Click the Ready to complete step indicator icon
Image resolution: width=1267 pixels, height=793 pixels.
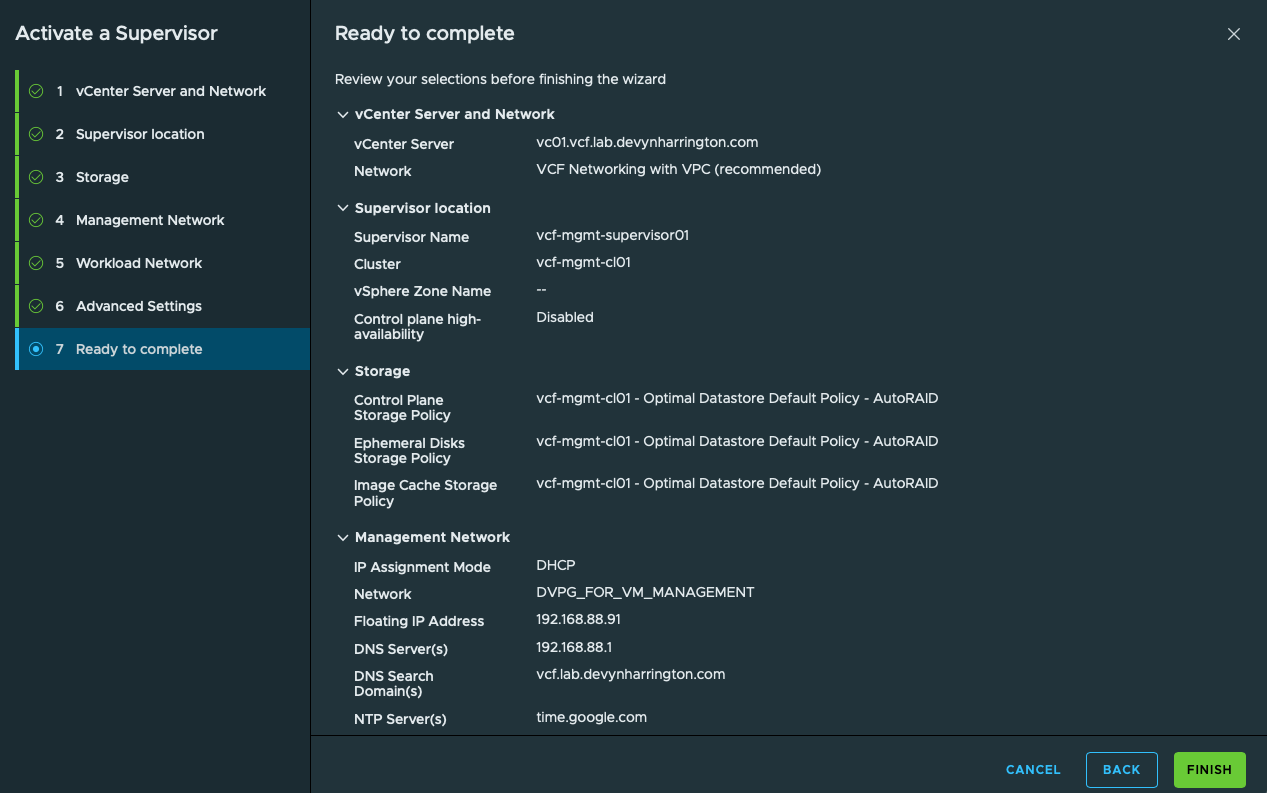point(36,349)
